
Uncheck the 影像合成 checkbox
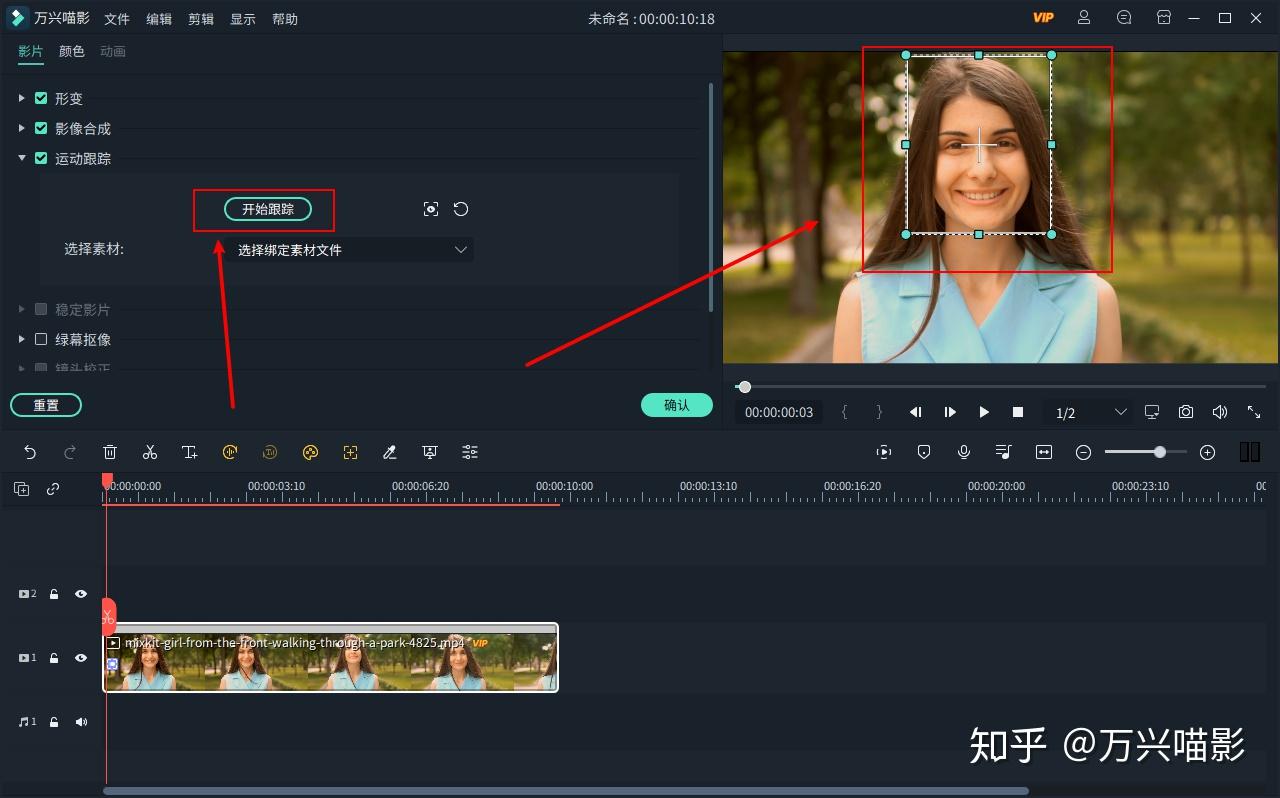click(x=41, y=128)
